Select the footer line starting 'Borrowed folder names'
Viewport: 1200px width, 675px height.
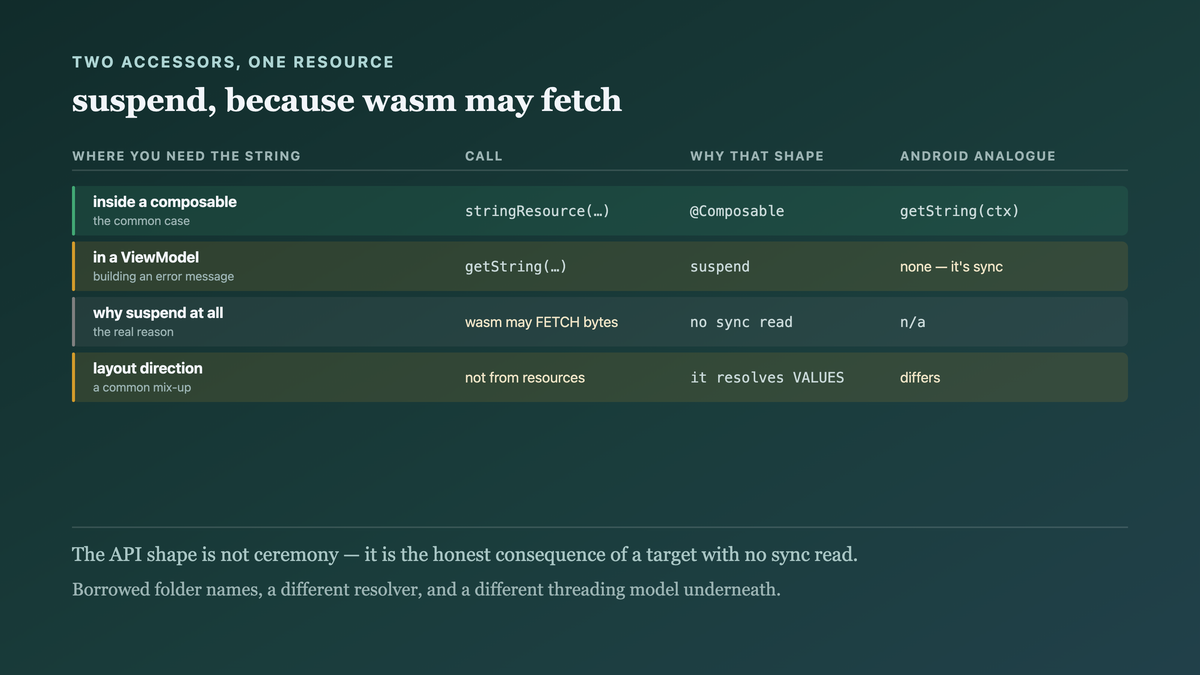click(426, 589)
